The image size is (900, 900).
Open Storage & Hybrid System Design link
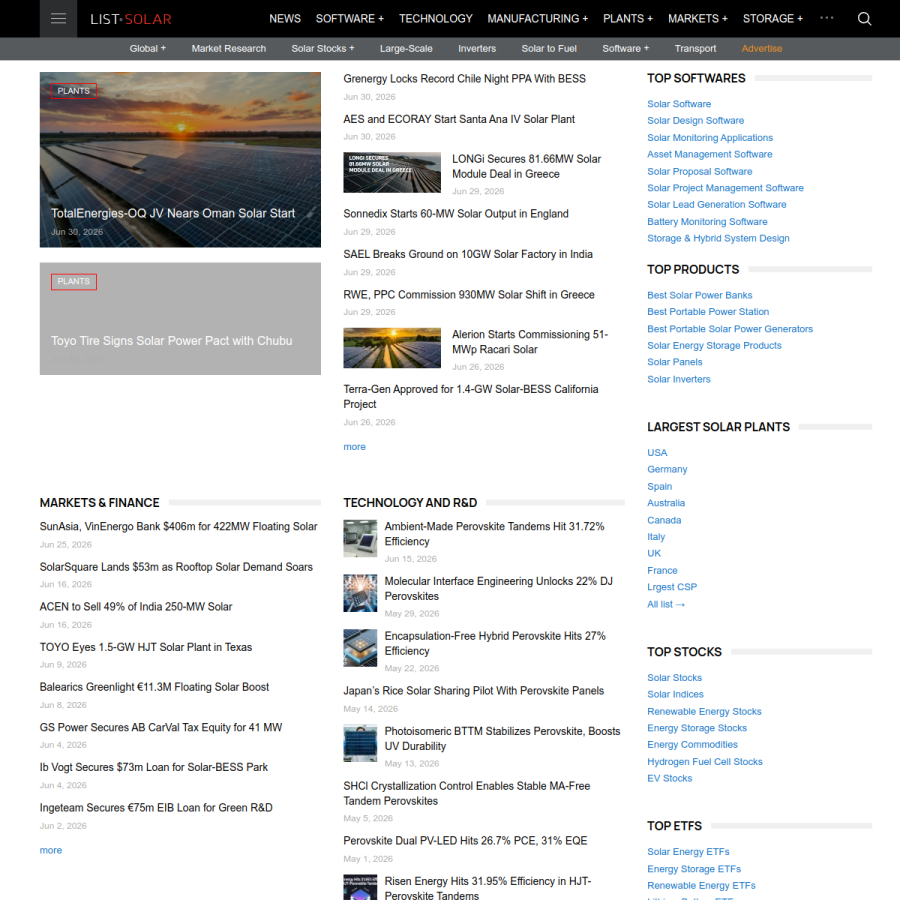coord(718,238)
